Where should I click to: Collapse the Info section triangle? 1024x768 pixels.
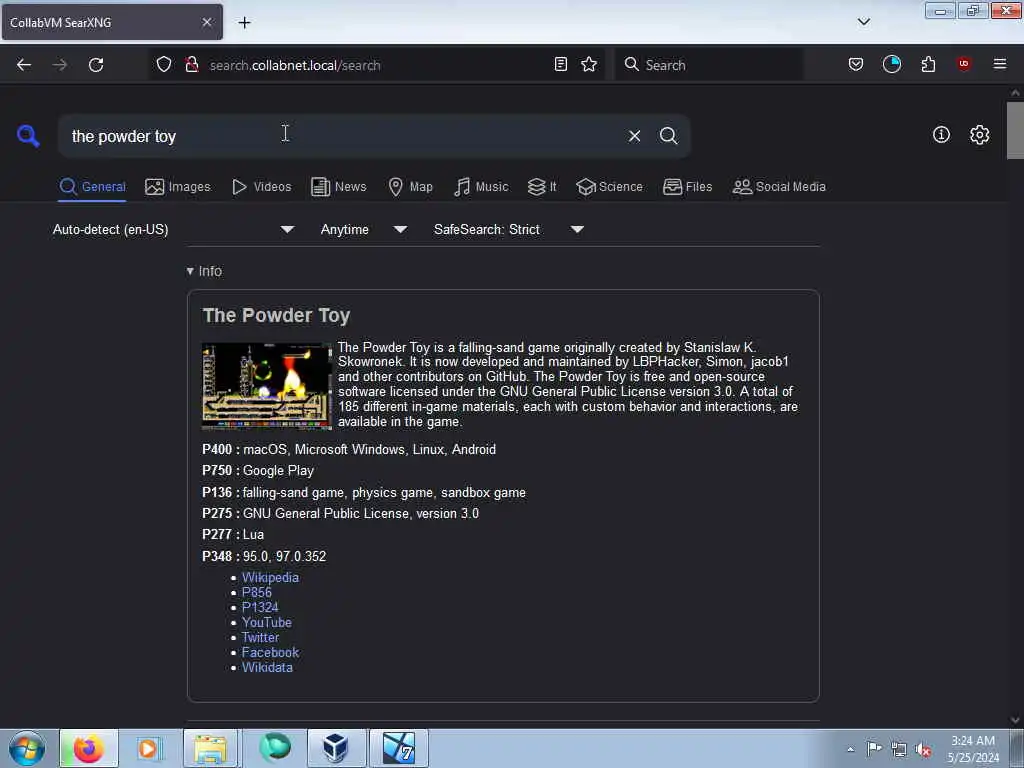pyautogui.click(x=190, y=271)
